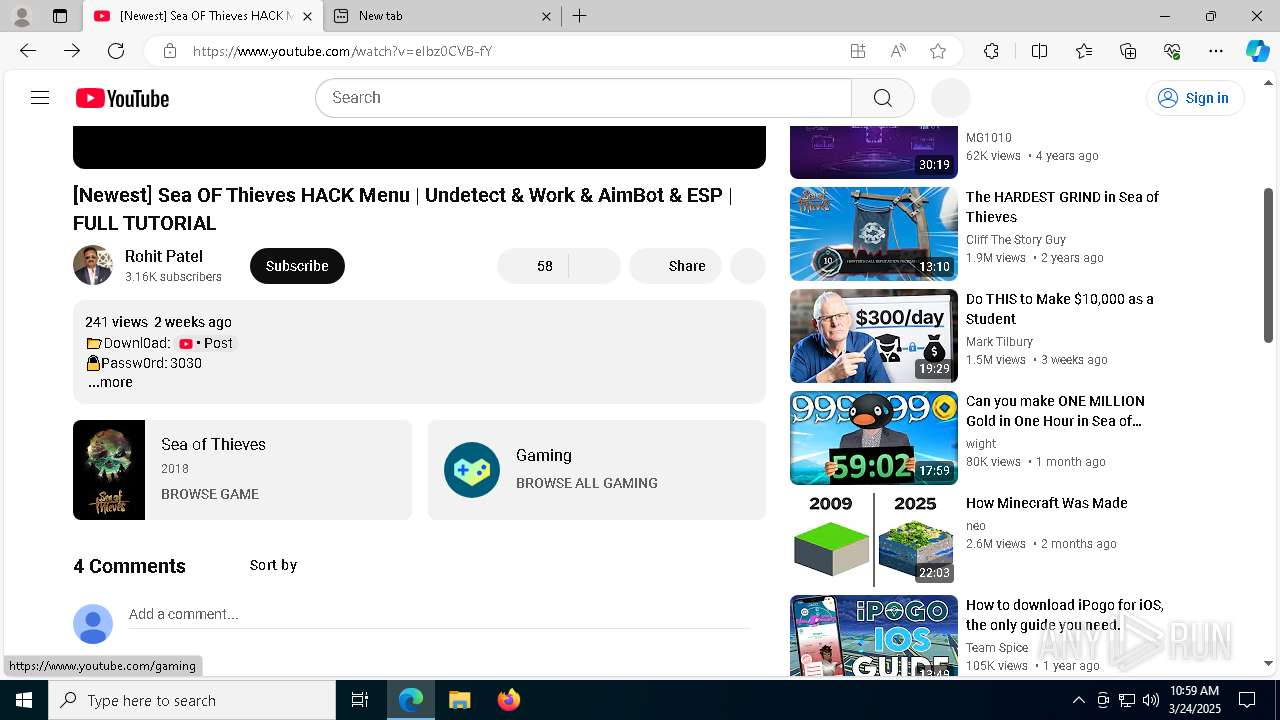Open the notification center icon
1280x720 pixels.
coord(1247,700)
